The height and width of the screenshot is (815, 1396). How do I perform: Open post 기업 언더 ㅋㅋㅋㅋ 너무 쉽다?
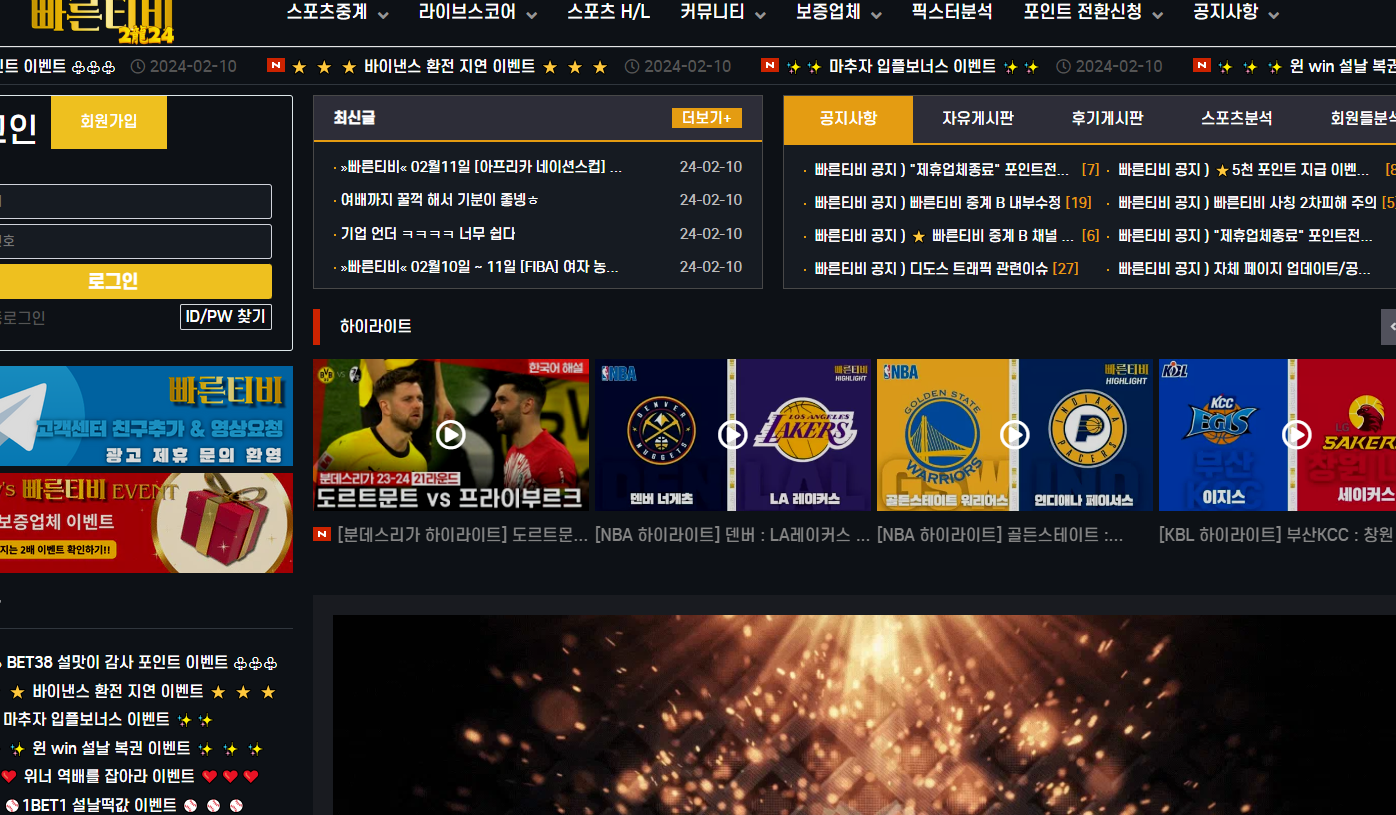pos(428,234)
